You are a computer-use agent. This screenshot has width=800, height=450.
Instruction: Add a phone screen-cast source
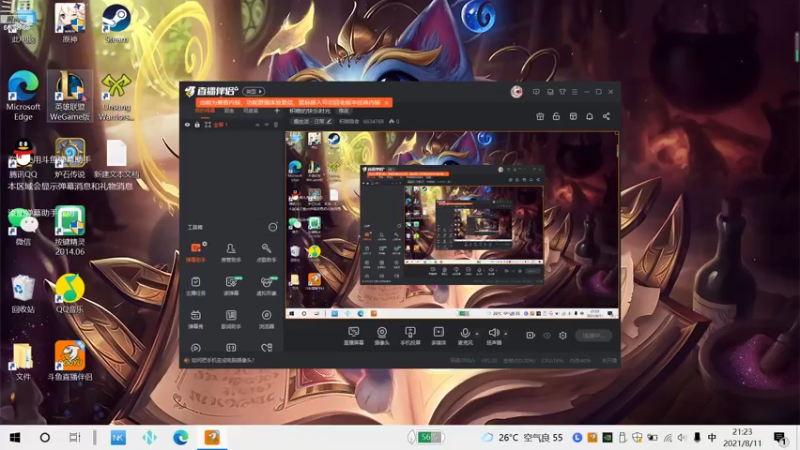point(410,336)
